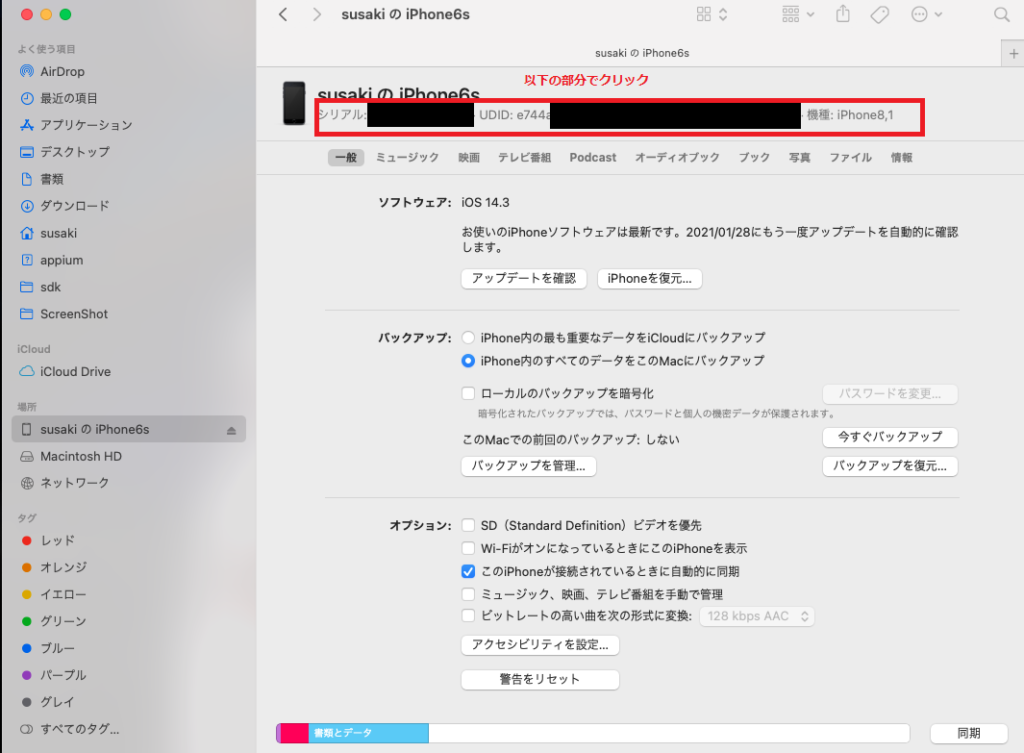Click the 同期 button
Screen dimensions: 1024x753
pyautogui.click(x=968, y=733)
